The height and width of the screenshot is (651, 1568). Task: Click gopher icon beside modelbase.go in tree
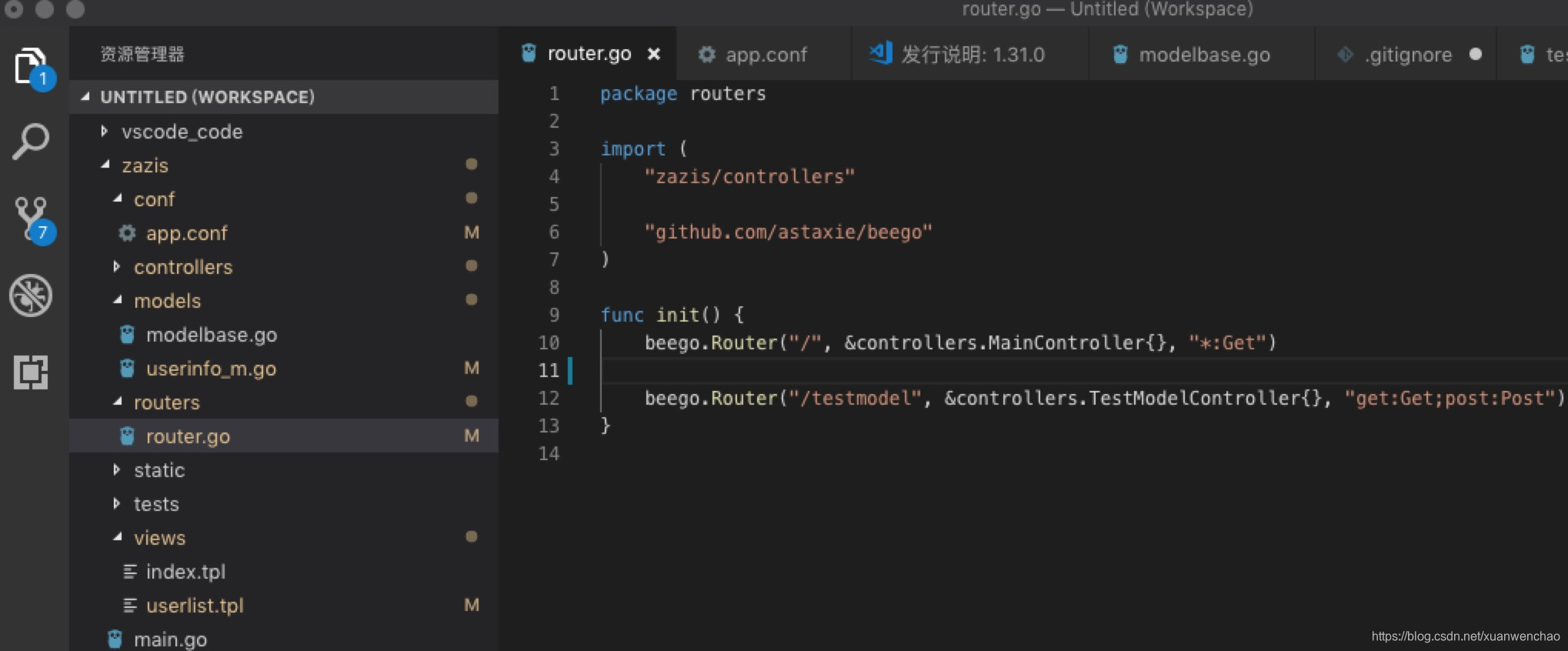point(127,334)
